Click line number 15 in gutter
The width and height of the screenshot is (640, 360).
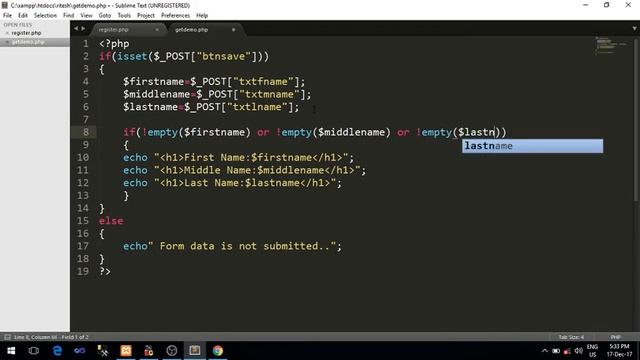(83, 221)
